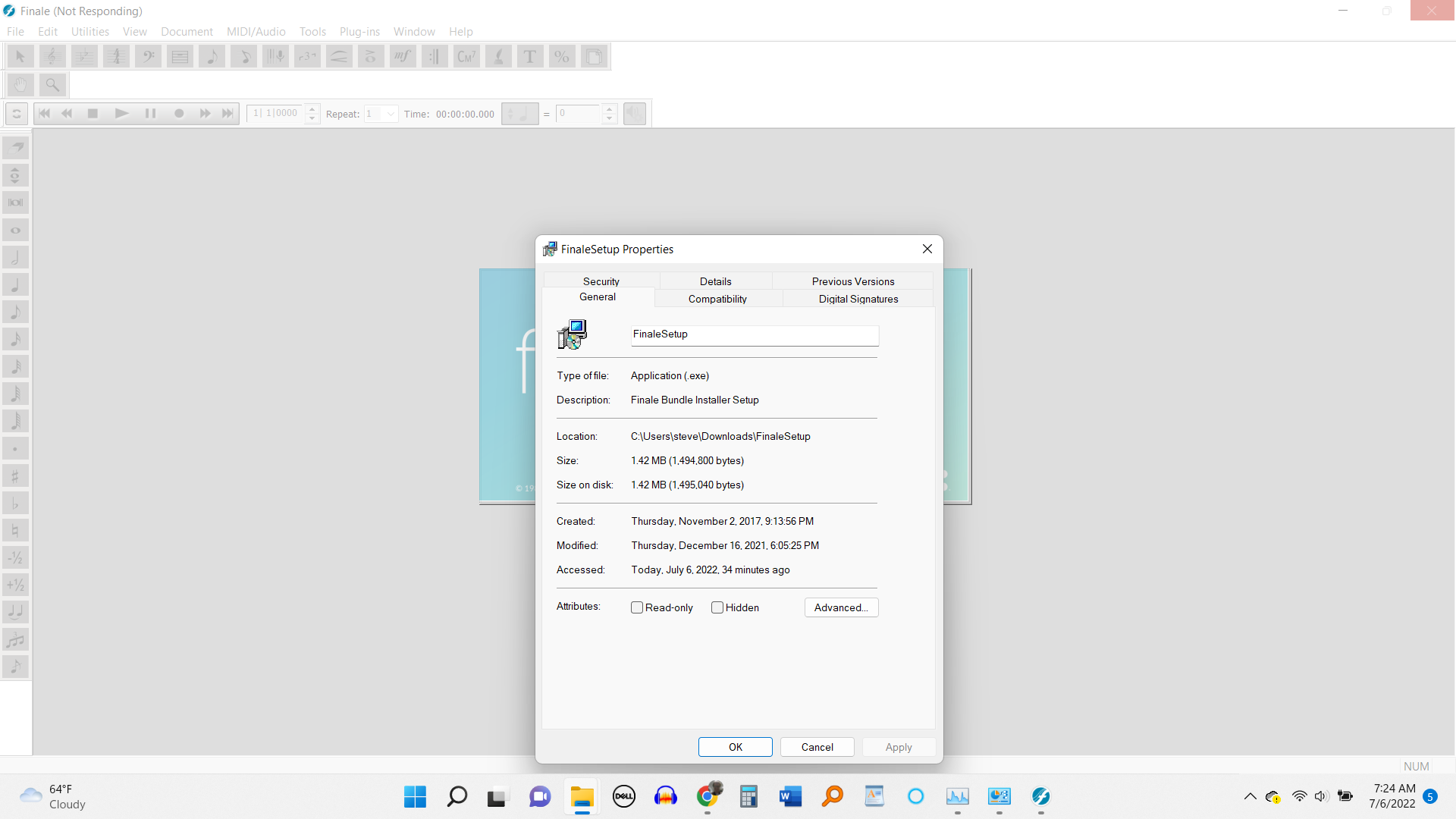Select the Repeat tool
This screenshot has height=819, width=1456.
pyautogui.click(x=435, y=57)
